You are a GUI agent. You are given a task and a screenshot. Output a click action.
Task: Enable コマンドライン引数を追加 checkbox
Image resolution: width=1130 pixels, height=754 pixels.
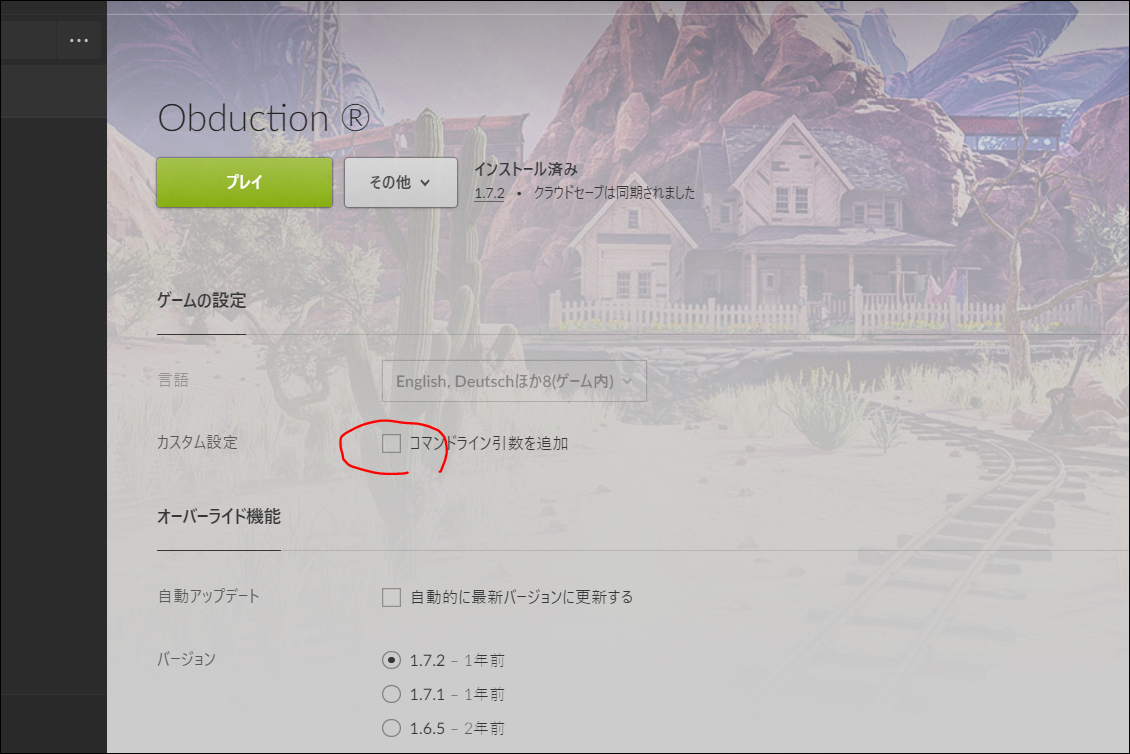pos(391,443)
